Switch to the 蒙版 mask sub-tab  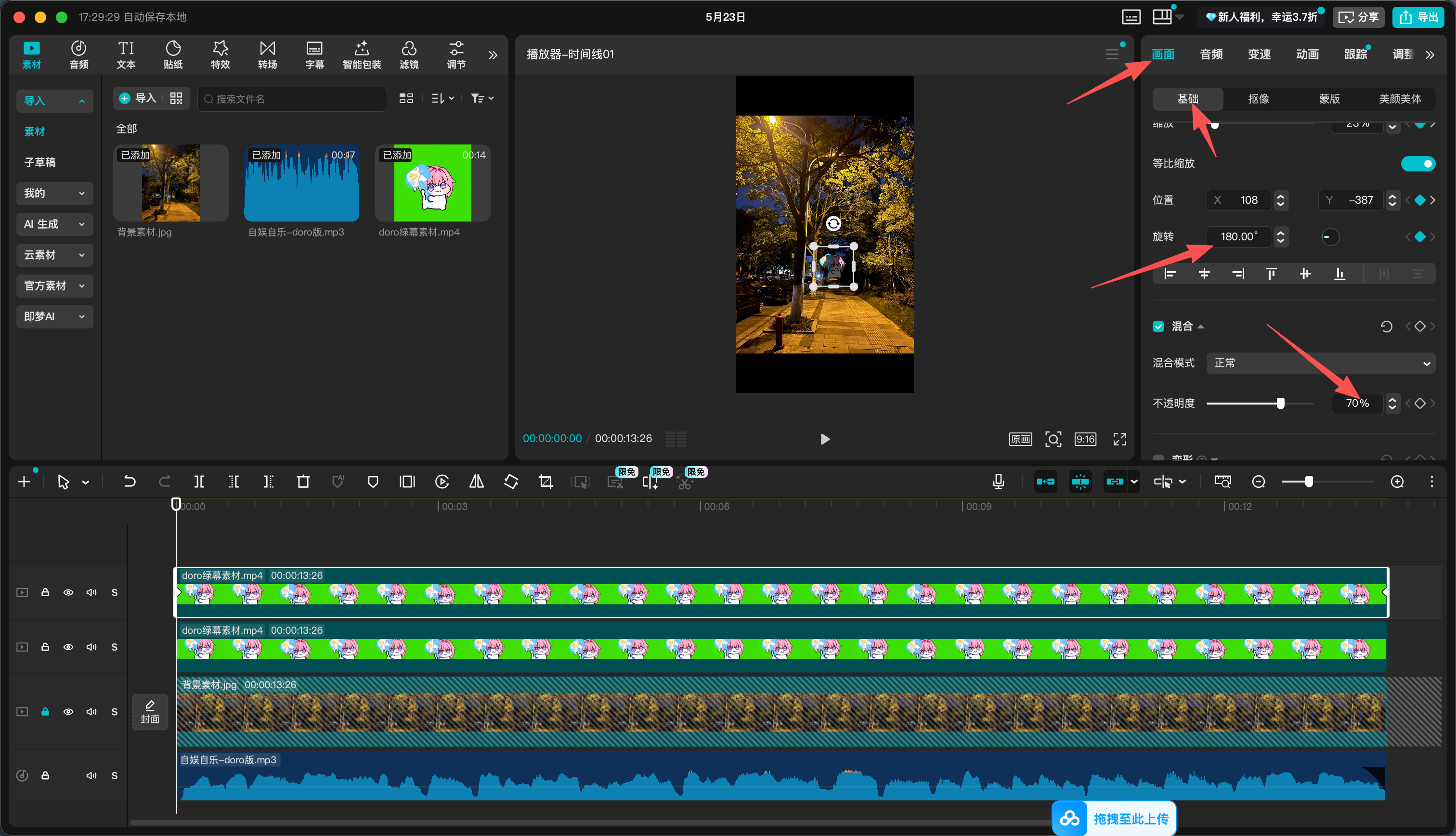tap(1329, 99)
